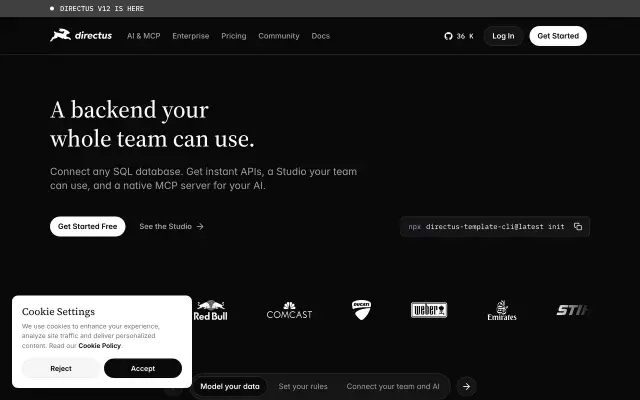Click the Comcast logo
Viewport: 640px width, 400px height.
point(289,311)
